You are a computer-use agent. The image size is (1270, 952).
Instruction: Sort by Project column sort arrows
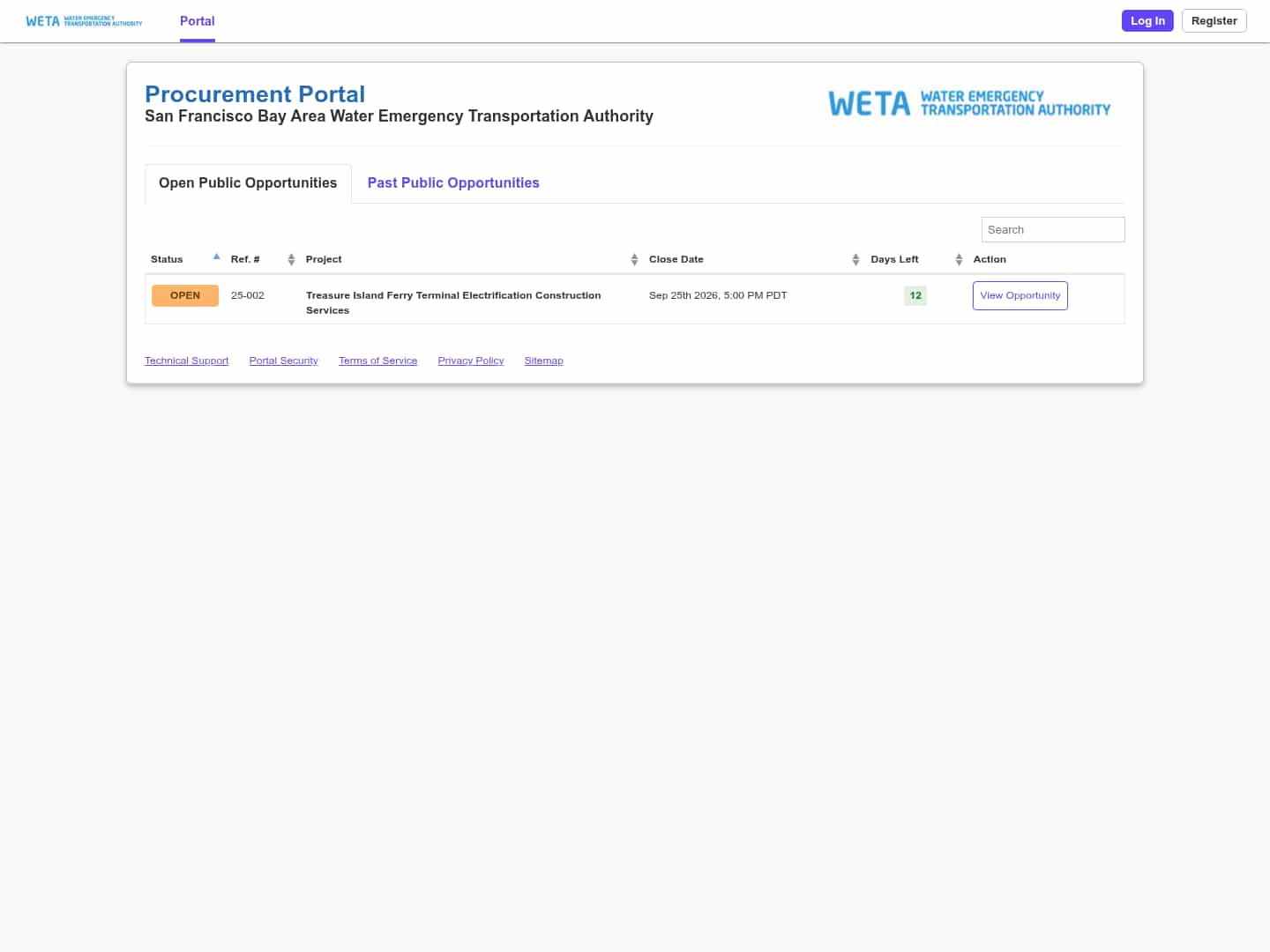coord(634,259)
